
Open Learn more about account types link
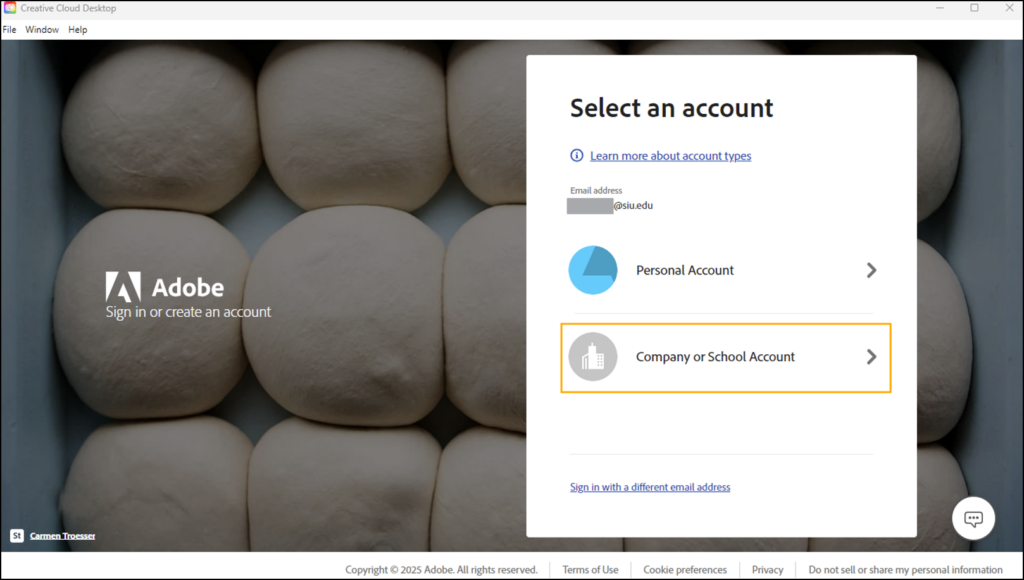[x=670, y=156]
